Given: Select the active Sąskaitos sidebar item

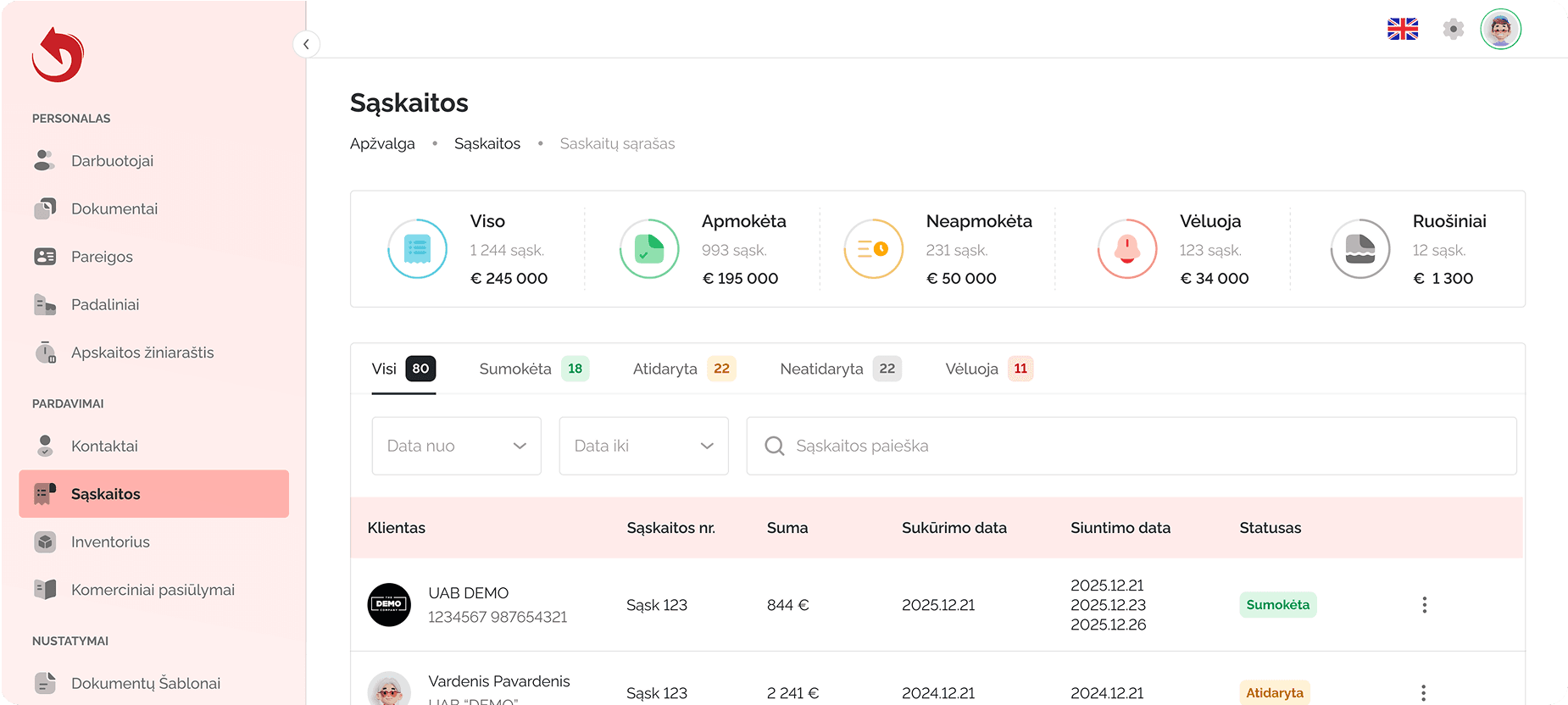Looking at the screenshot, I should [154, 494].
